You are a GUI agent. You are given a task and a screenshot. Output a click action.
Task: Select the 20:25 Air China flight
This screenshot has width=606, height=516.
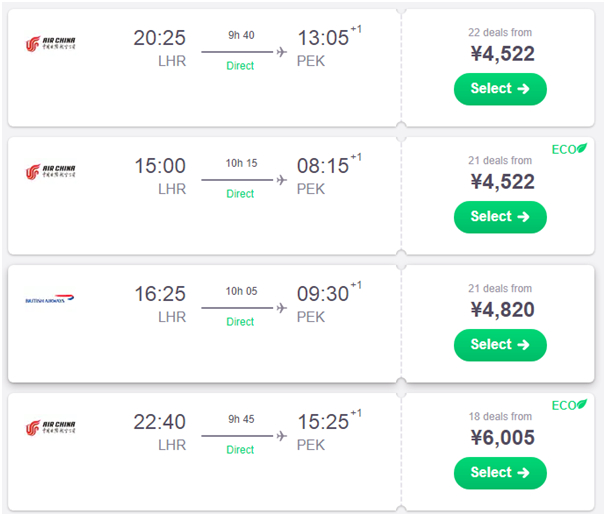pyautogui.click(x=500, y=88)
